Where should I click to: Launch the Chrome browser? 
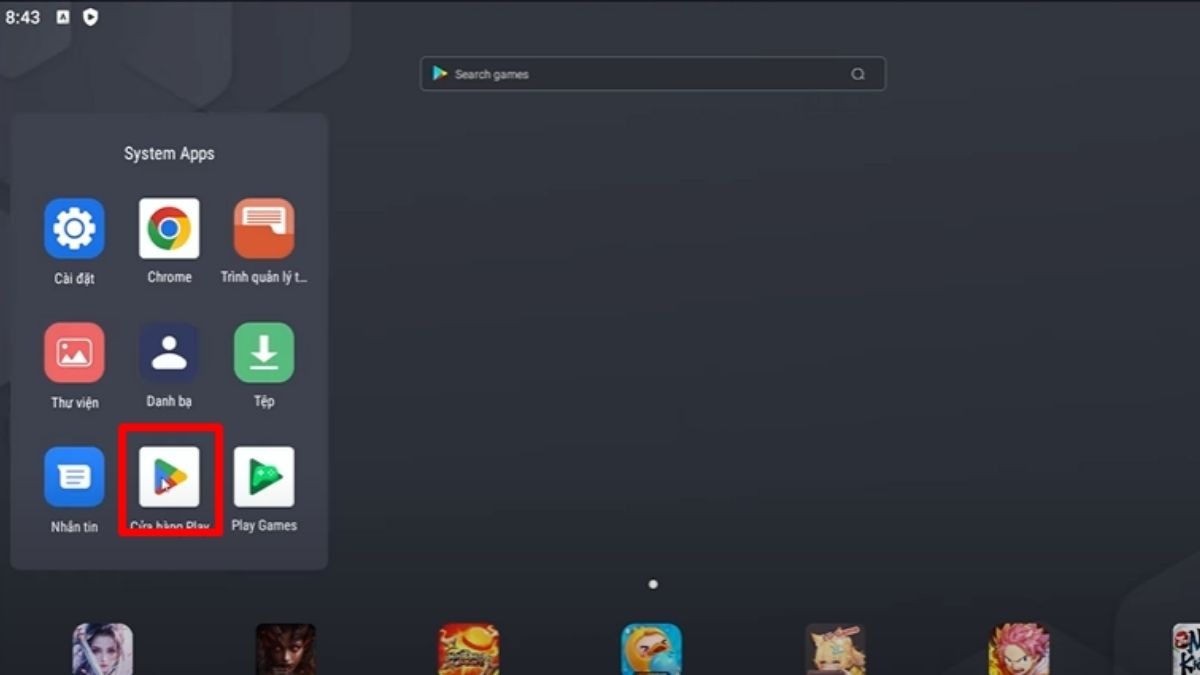(169, 229)
